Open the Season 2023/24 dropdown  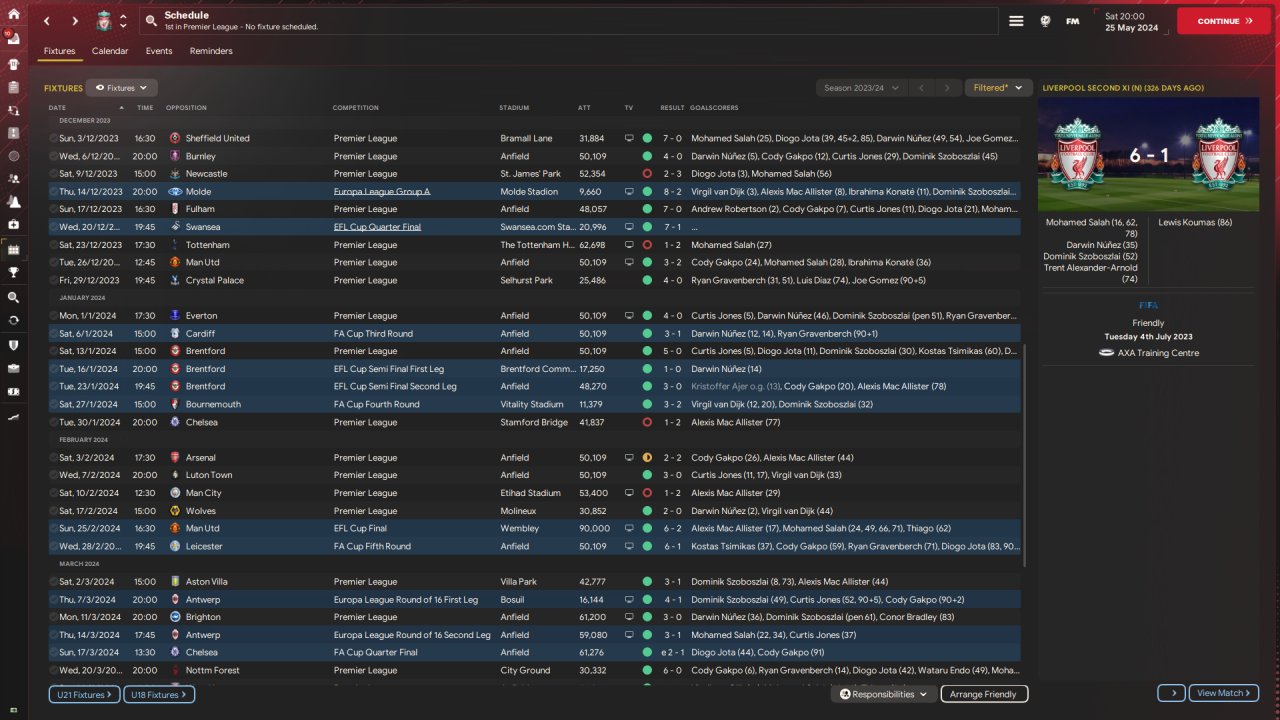coord(863,88)
